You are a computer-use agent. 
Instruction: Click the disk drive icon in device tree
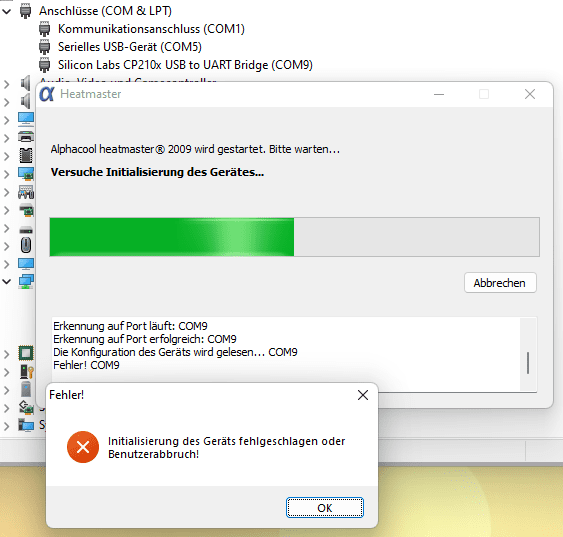(26, 230)
